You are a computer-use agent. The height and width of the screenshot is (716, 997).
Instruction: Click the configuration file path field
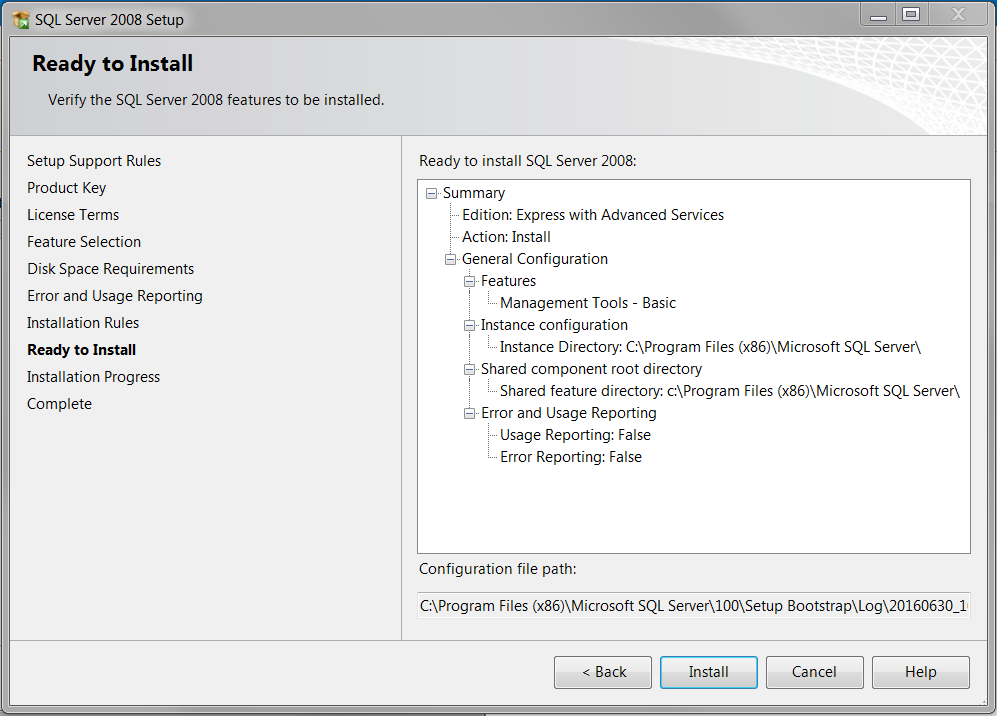click(693, 605)
